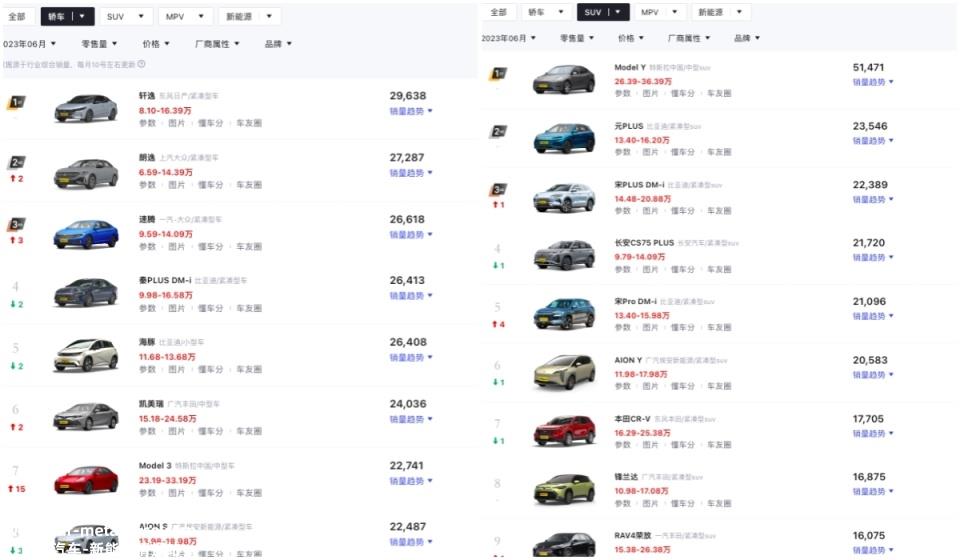Expand the 价格 filter in SUV list
Image resolution: width=960 pixels, height=560 pixels.
pyautogui.click(x=631, y=38)
